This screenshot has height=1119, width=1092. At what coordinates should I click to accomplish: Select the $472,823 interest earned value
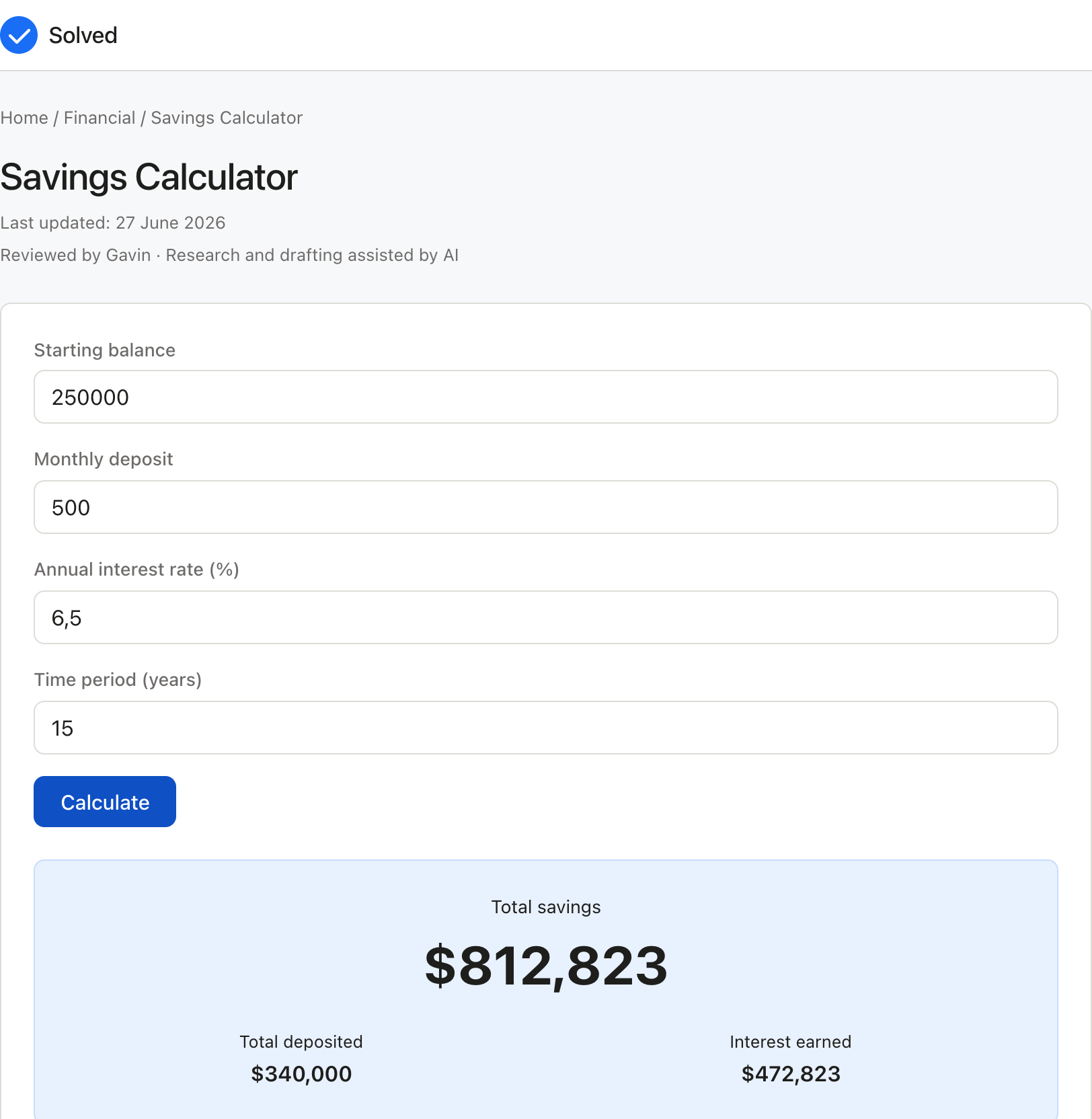791,1074
